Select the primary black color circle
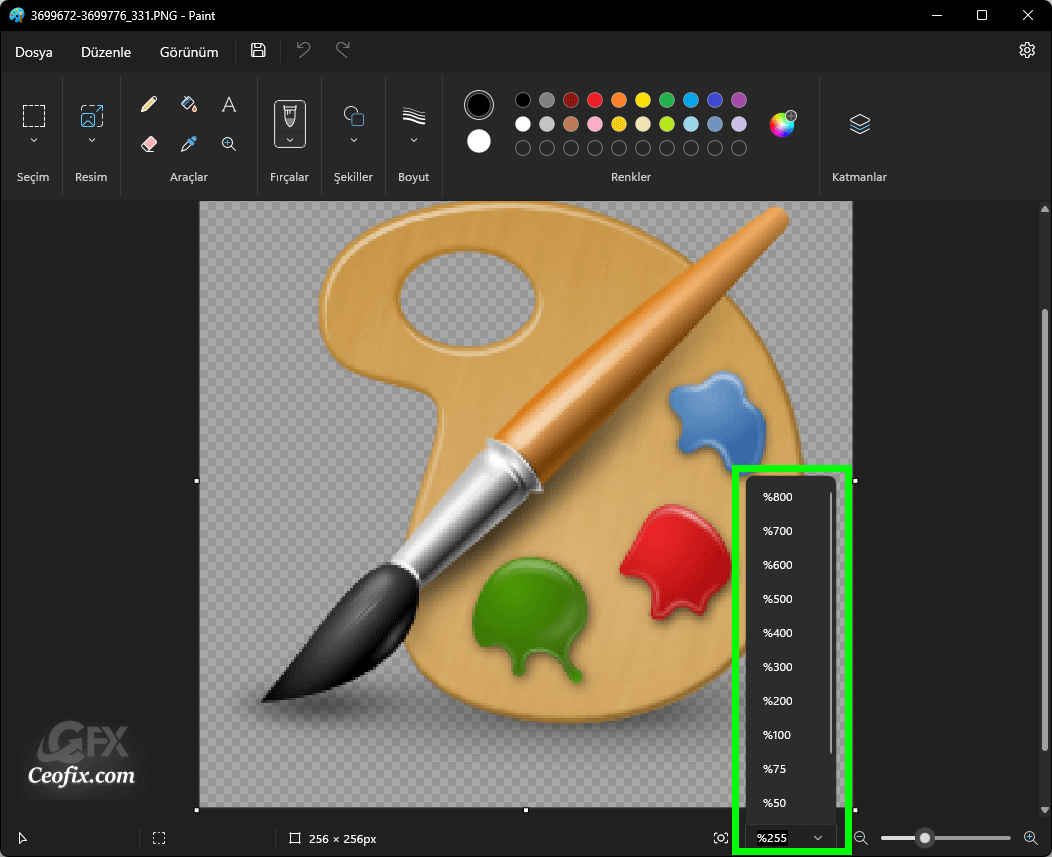The image size is (1052, 857). [x=479, y=105]
